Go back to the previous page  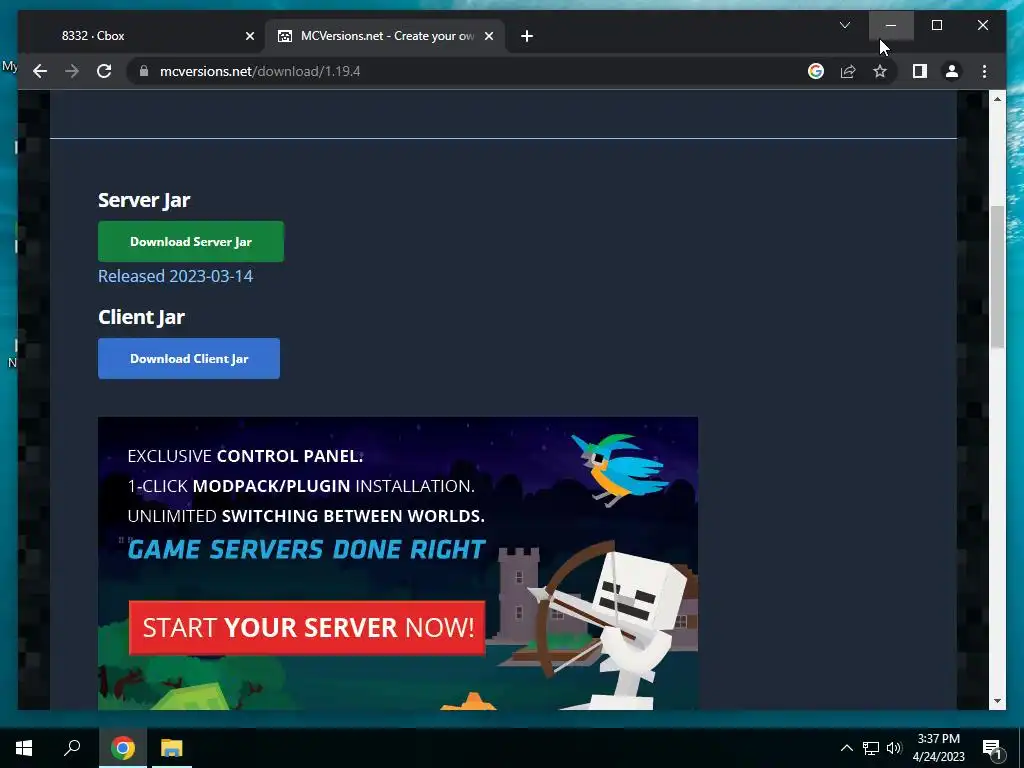tap(40, 71)
